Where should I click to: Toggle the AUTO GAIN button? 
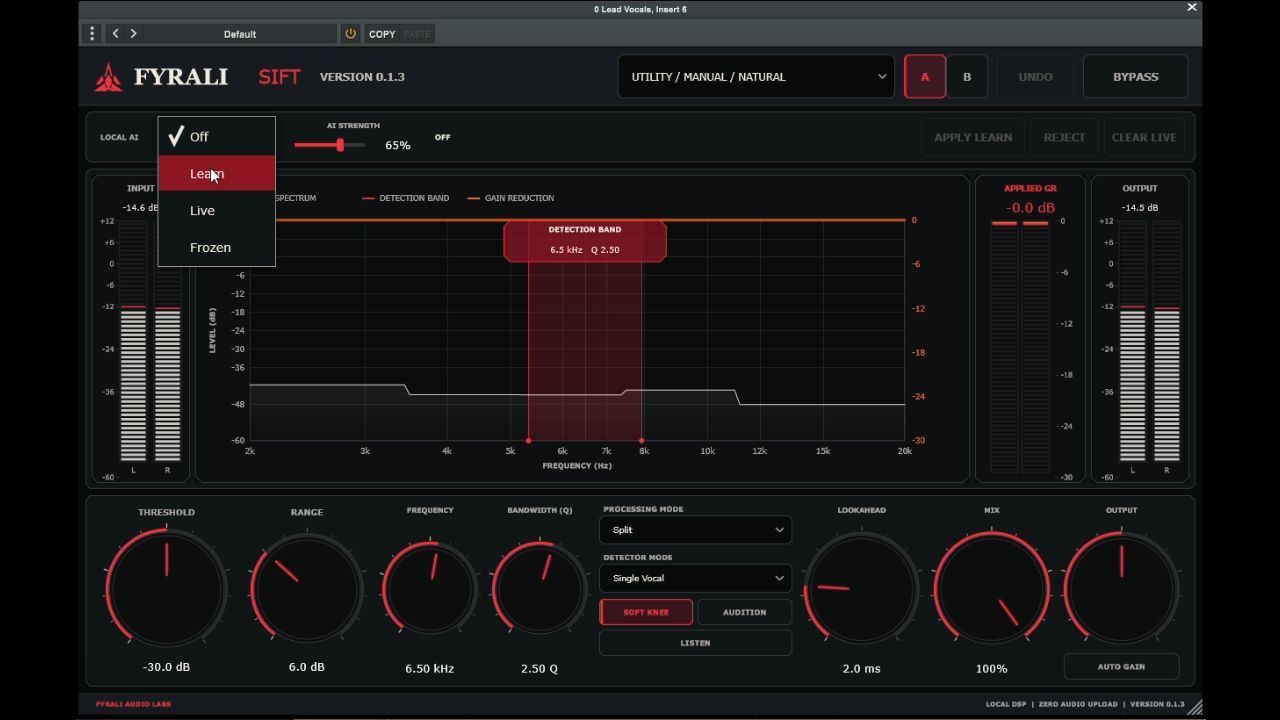(x=1121, y=667)
